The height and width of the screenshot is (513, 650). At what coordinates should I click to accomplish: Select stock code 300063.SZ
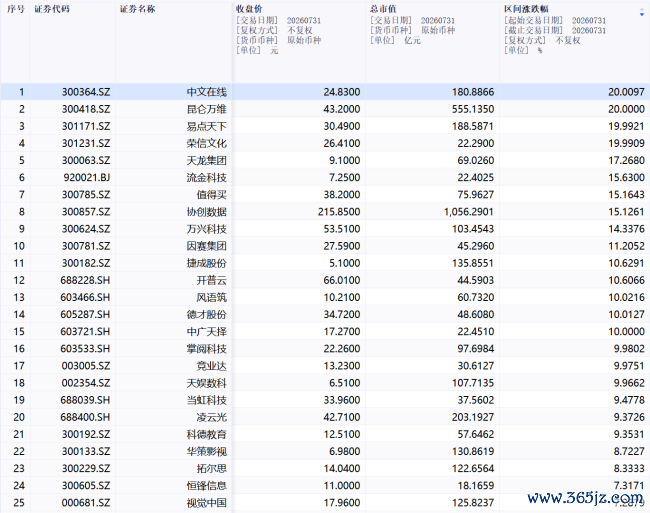click(x=86, y=160)
